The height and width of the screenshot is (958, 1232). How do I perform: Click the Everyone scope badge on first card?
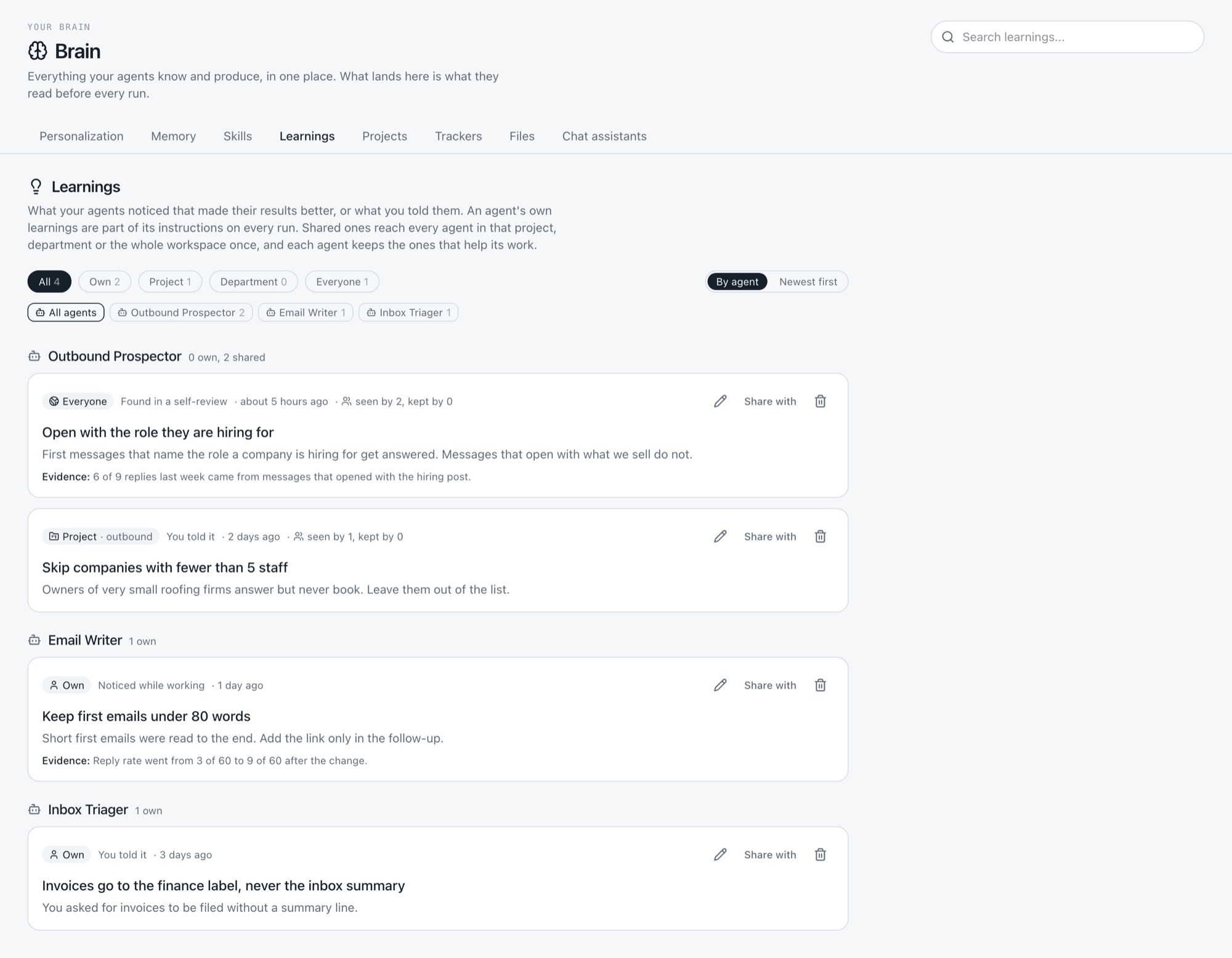[78, 401]
